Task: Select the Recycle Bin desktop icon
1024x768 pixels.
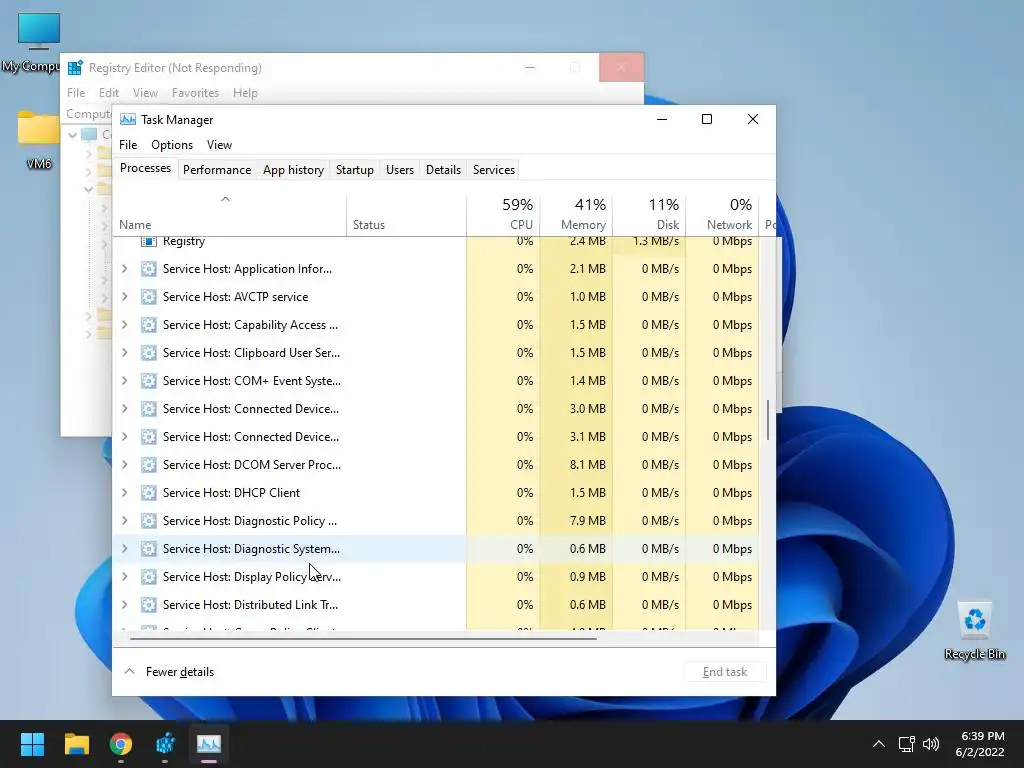Action: pos(974,631)
